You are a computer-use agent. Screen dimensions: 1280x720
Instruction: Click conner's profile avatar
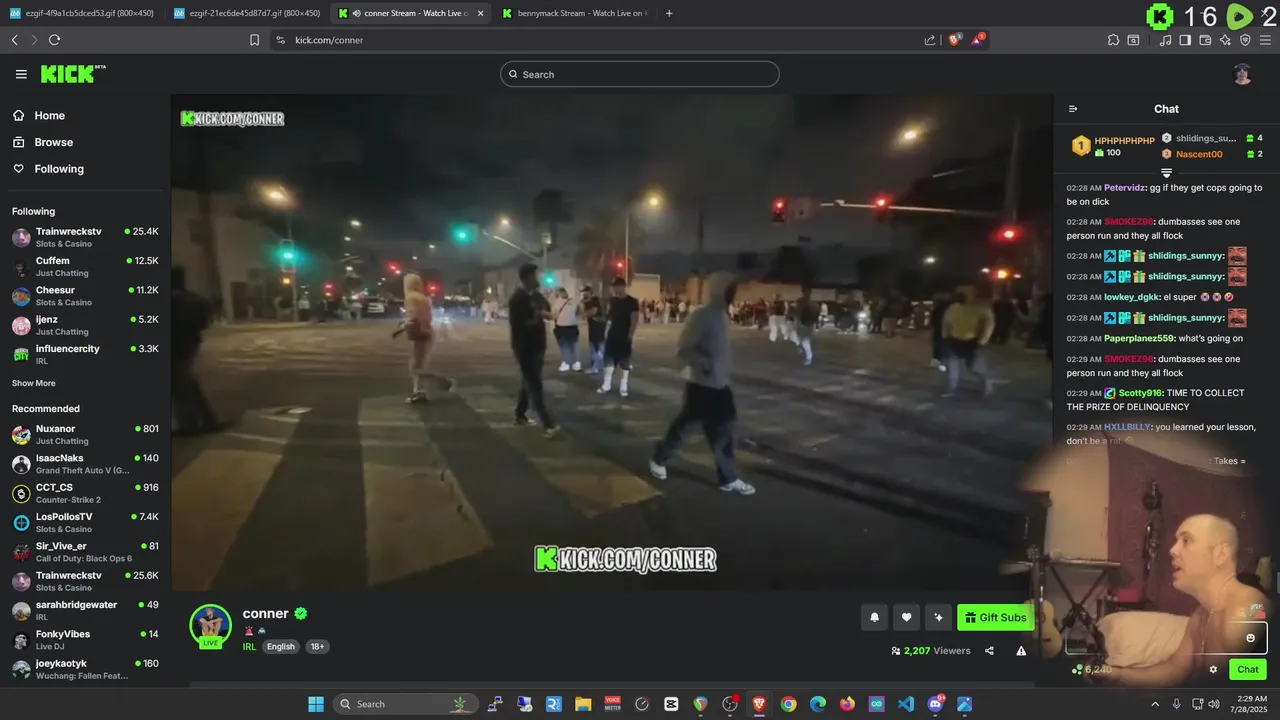(211, 627)
